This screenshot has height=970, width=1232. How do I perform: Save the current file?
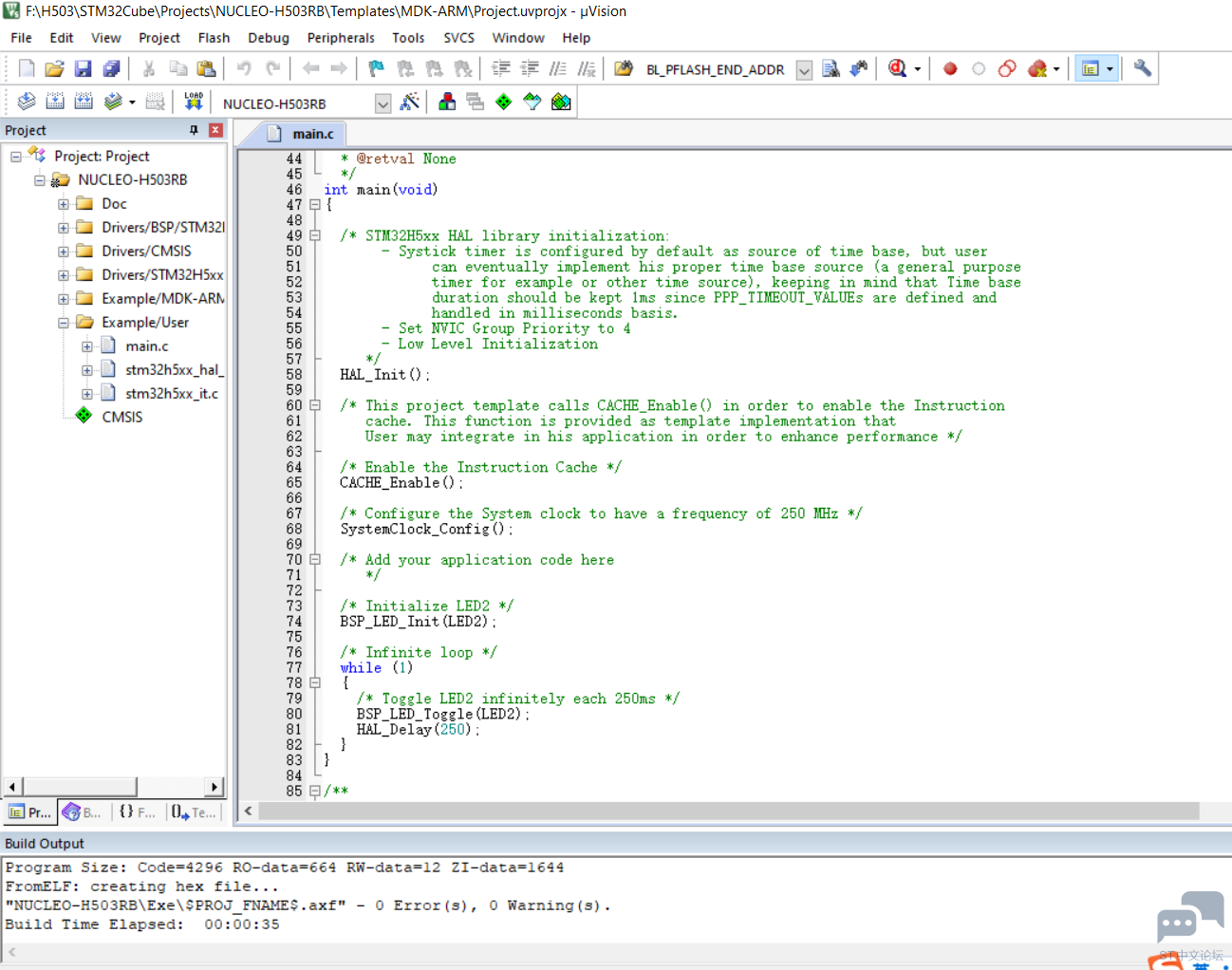click(84, 68)
